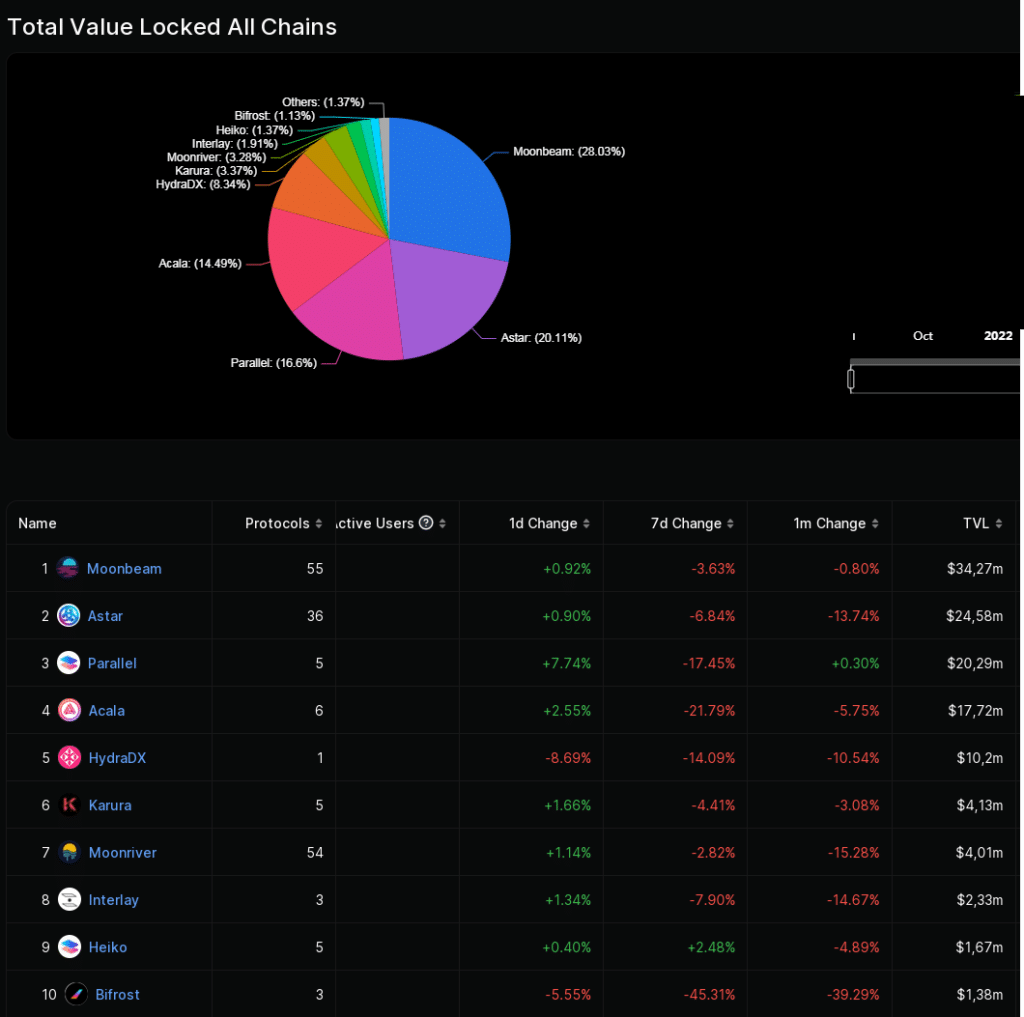Screen dimensions: 1024x1017
Task: Click the Parallel chain logo icon
Action: coord(69,663)
